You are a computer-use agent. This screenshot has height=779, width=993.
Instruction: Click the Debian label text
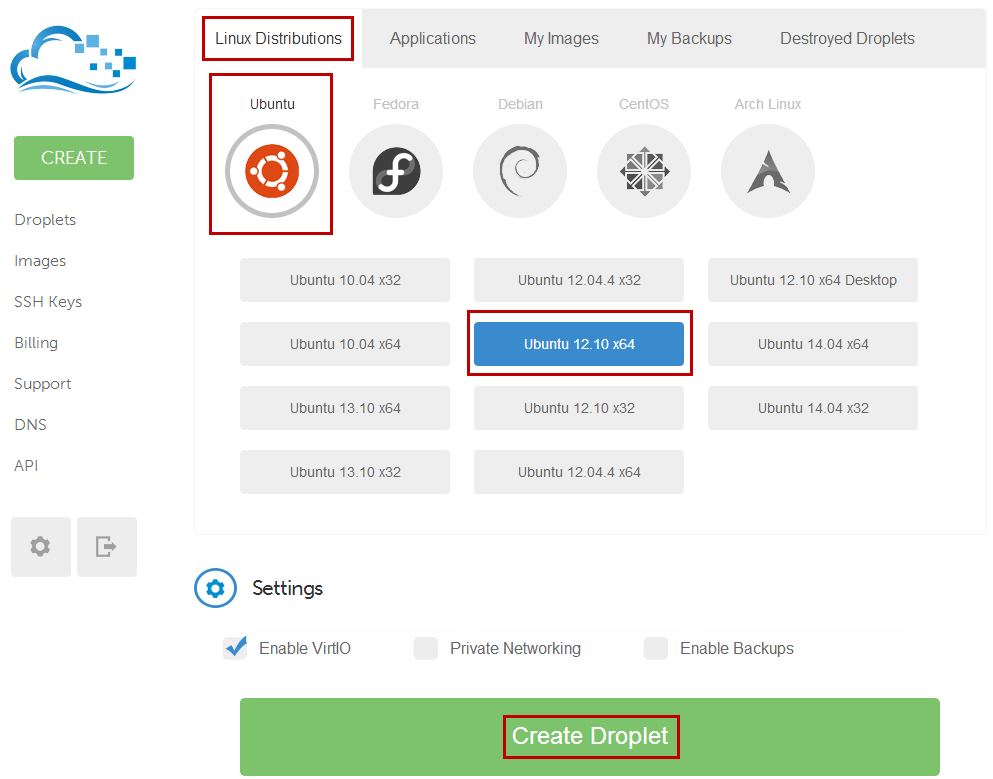click(x=520, y=104)
